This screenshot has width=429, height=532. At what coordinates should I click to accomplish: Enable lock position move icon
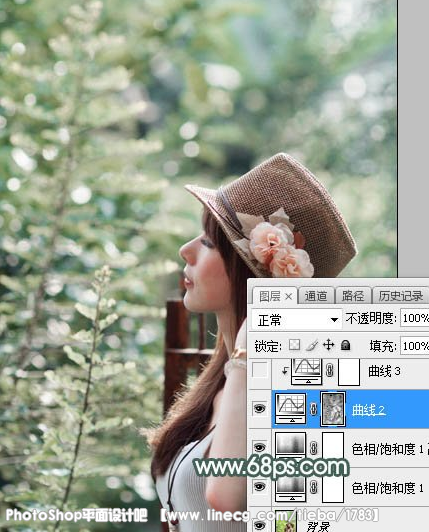[328, 345]
